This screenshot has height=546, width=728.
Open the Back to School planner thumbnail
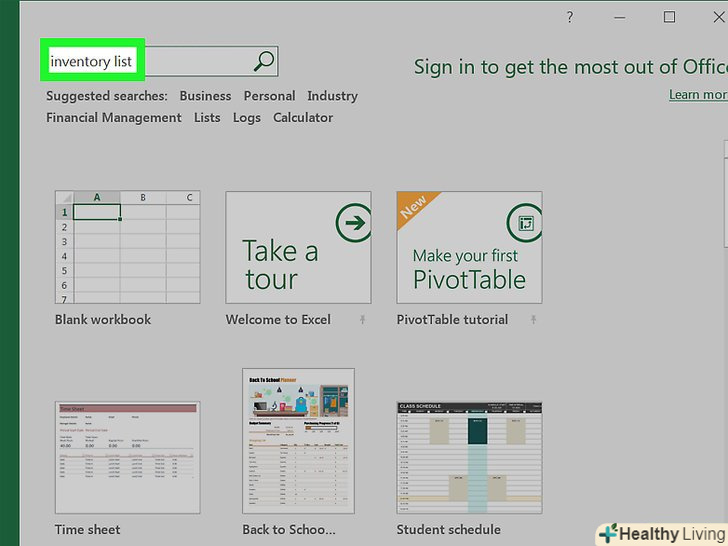[x=298, y=441]
